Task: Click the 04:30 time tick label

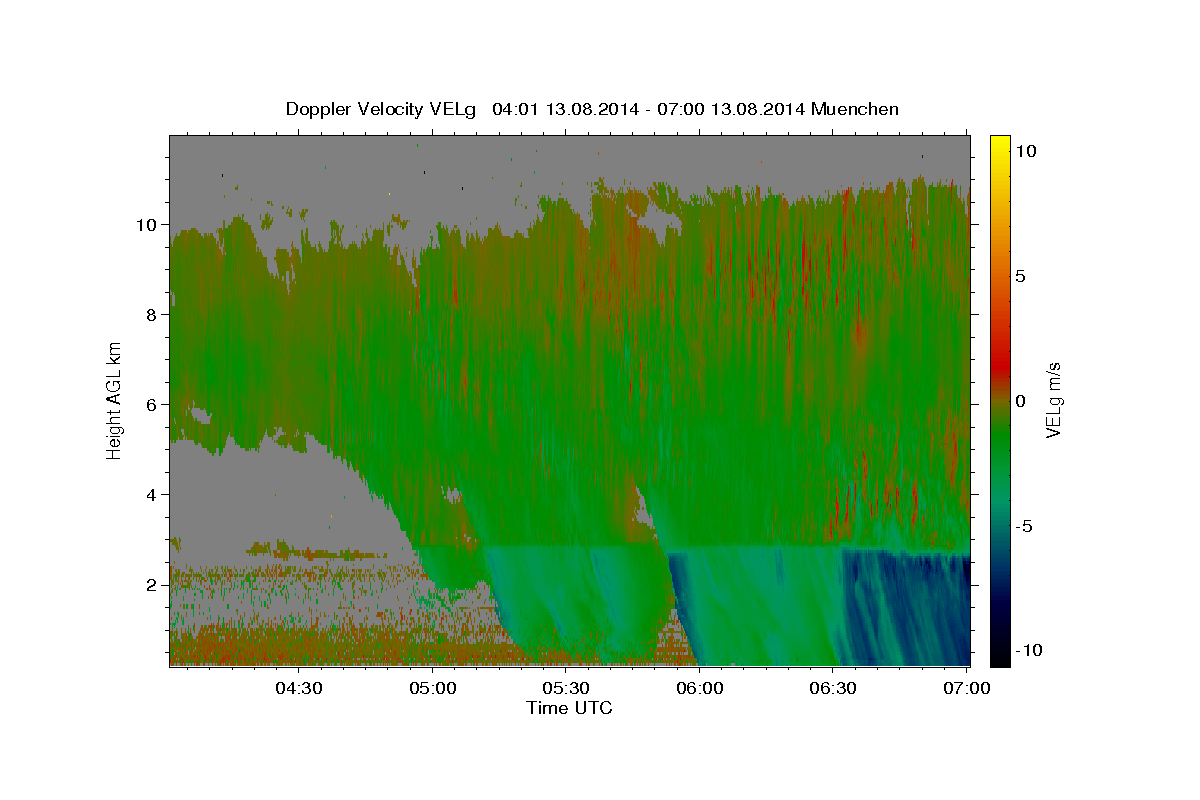Action: pyautogui.click(x=299, y=688)
